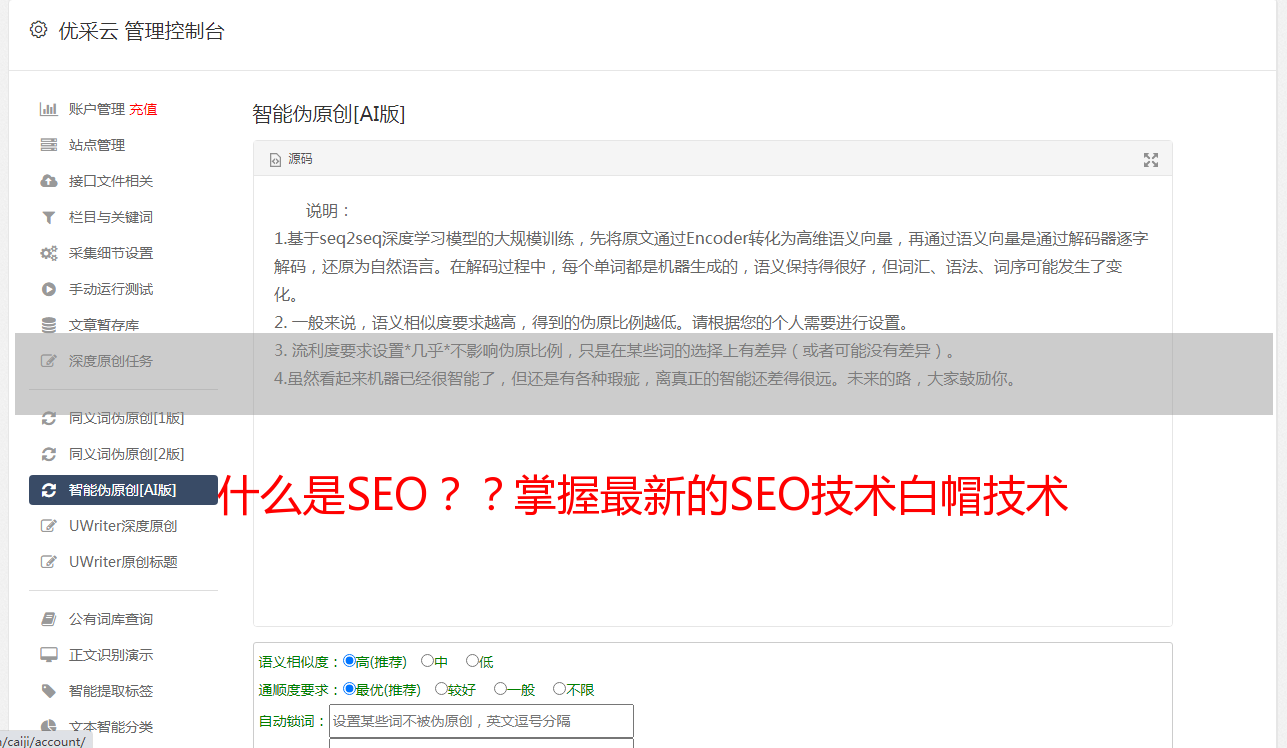Viewport: 1287px width, 748px height.
Task: Click the funnel icon beside 栏目与关键词
Action: [x=48, y=217]
